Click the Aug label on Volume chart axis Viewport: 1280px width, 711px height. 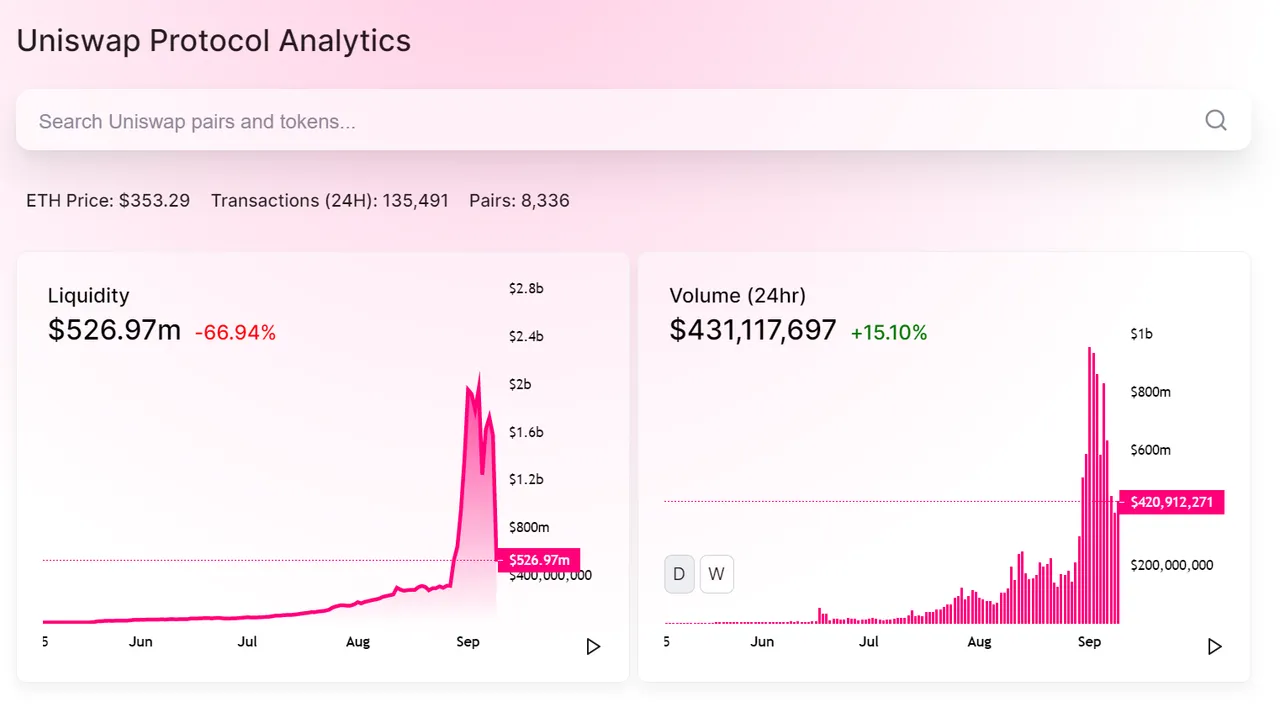(x=979, y=642)
